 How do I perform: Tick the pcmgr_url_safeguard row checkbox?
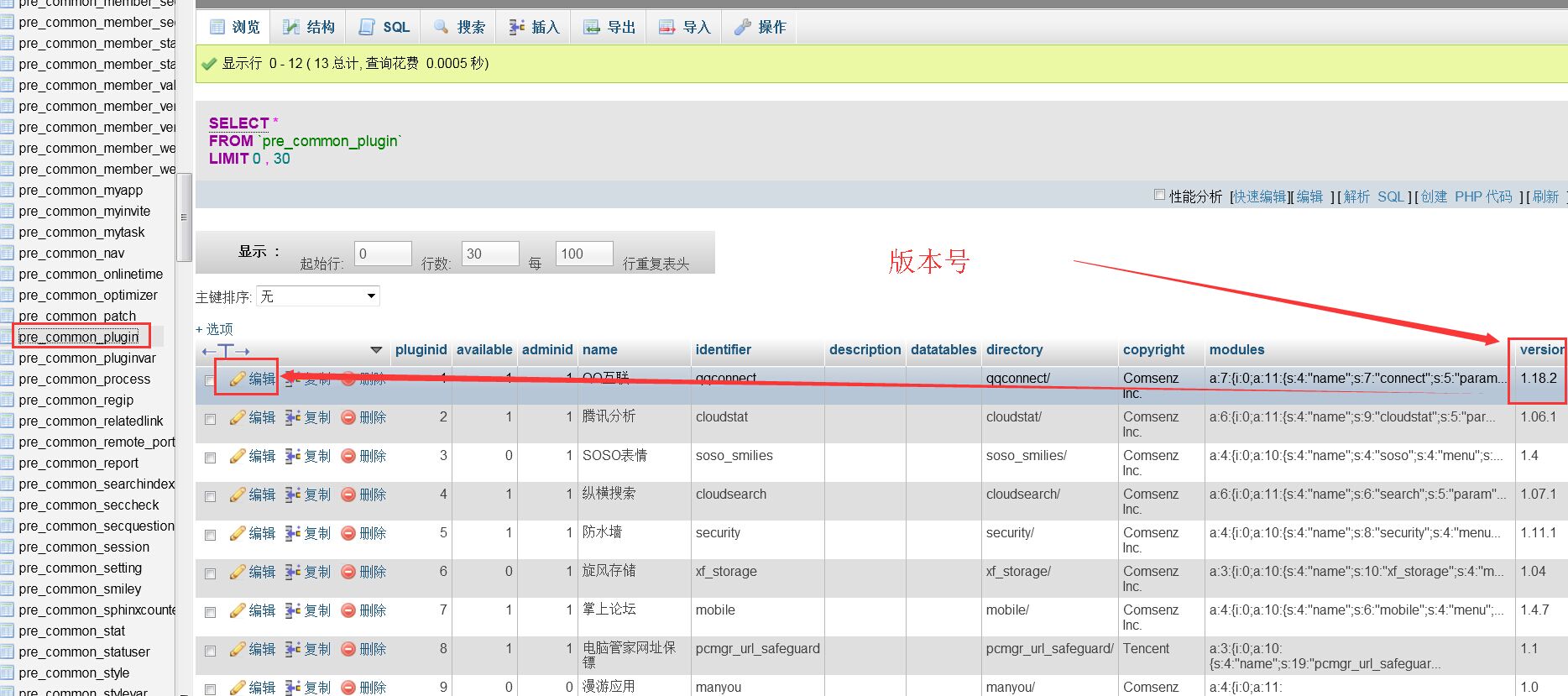(210, 651)
